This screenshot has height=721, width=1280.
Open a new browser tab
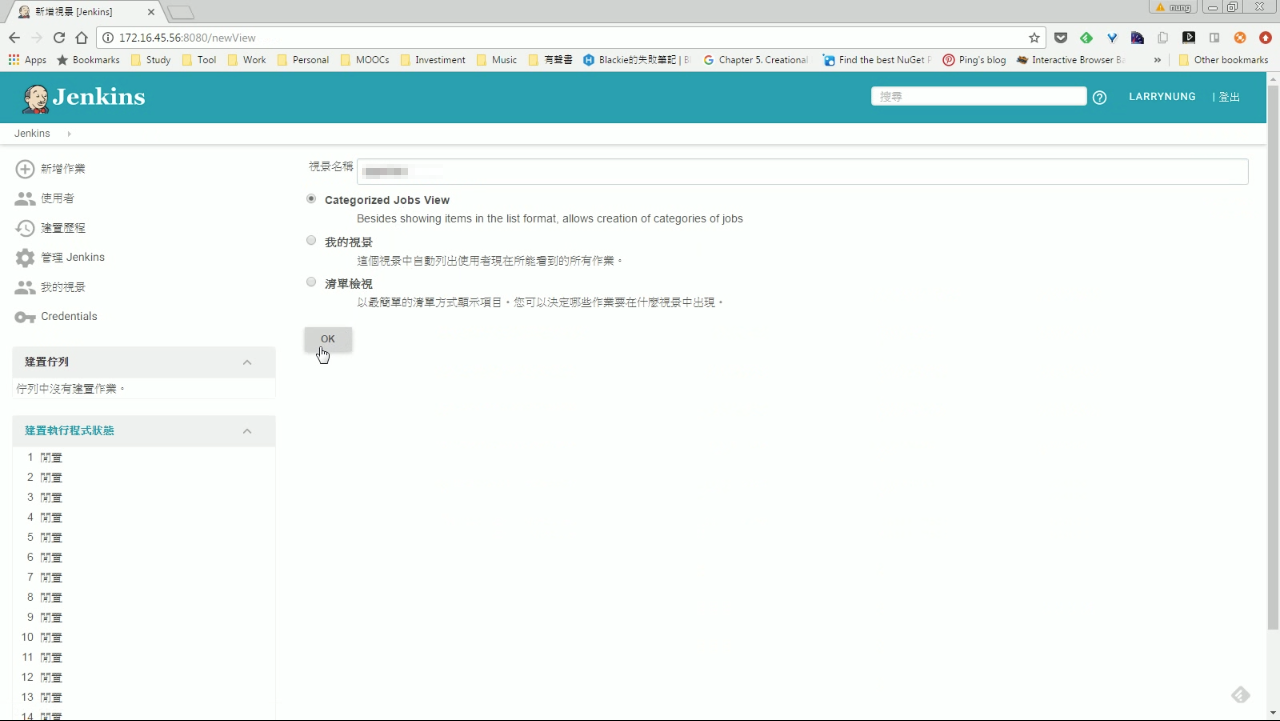180,12
